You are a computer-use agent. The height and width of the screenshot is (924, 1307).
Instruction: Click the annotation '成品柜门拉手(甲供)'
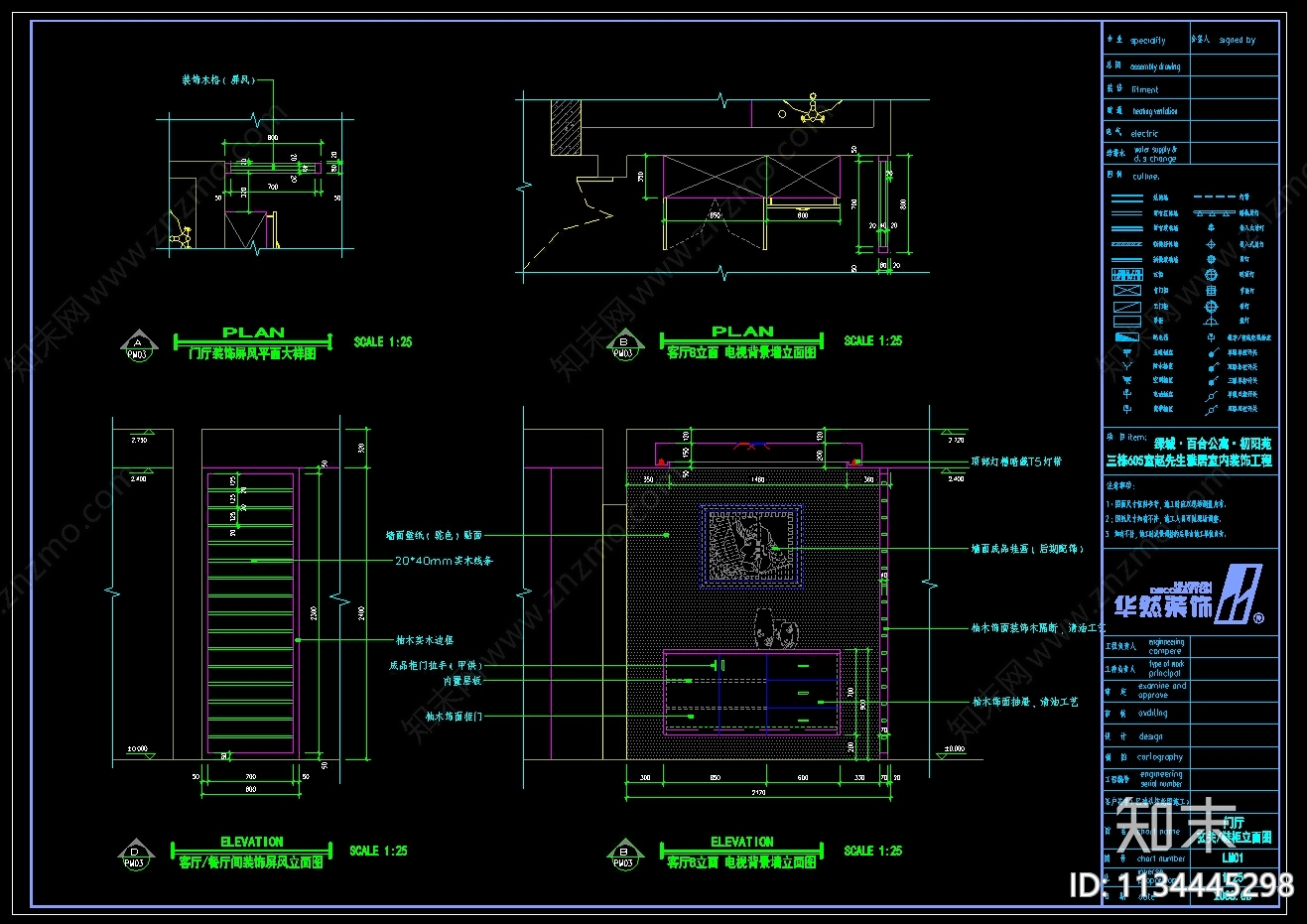click(436, 665)
